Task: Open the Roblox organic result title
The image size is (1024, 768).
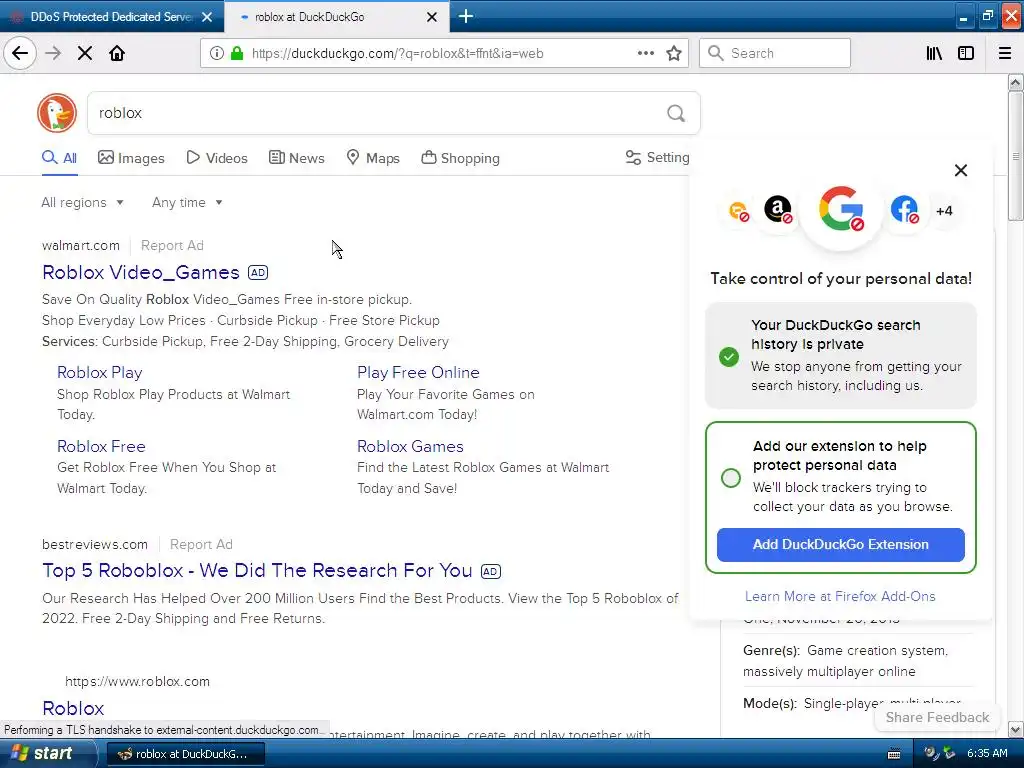Action: 73,708
